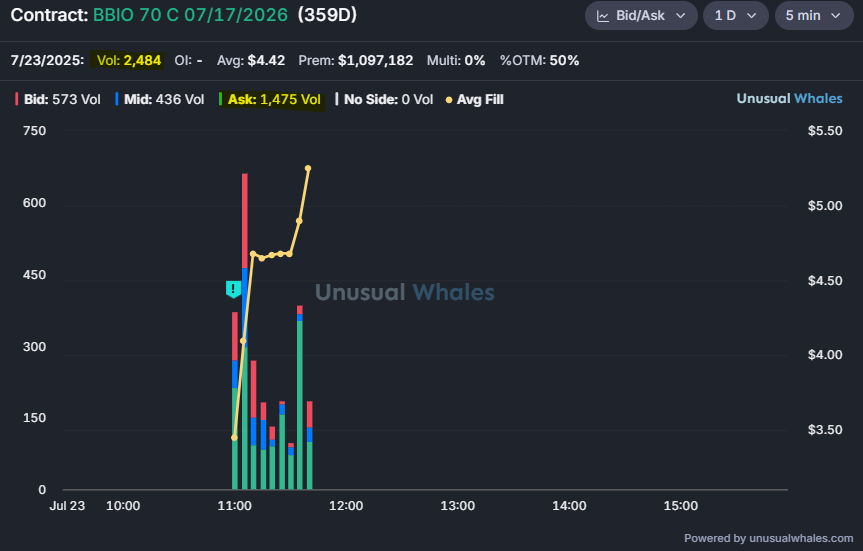Image resolution: width=863 pixels, height=551 pixels.
Task: Click the 7/23/2025 date label
Action: click(x=47, y=60)
